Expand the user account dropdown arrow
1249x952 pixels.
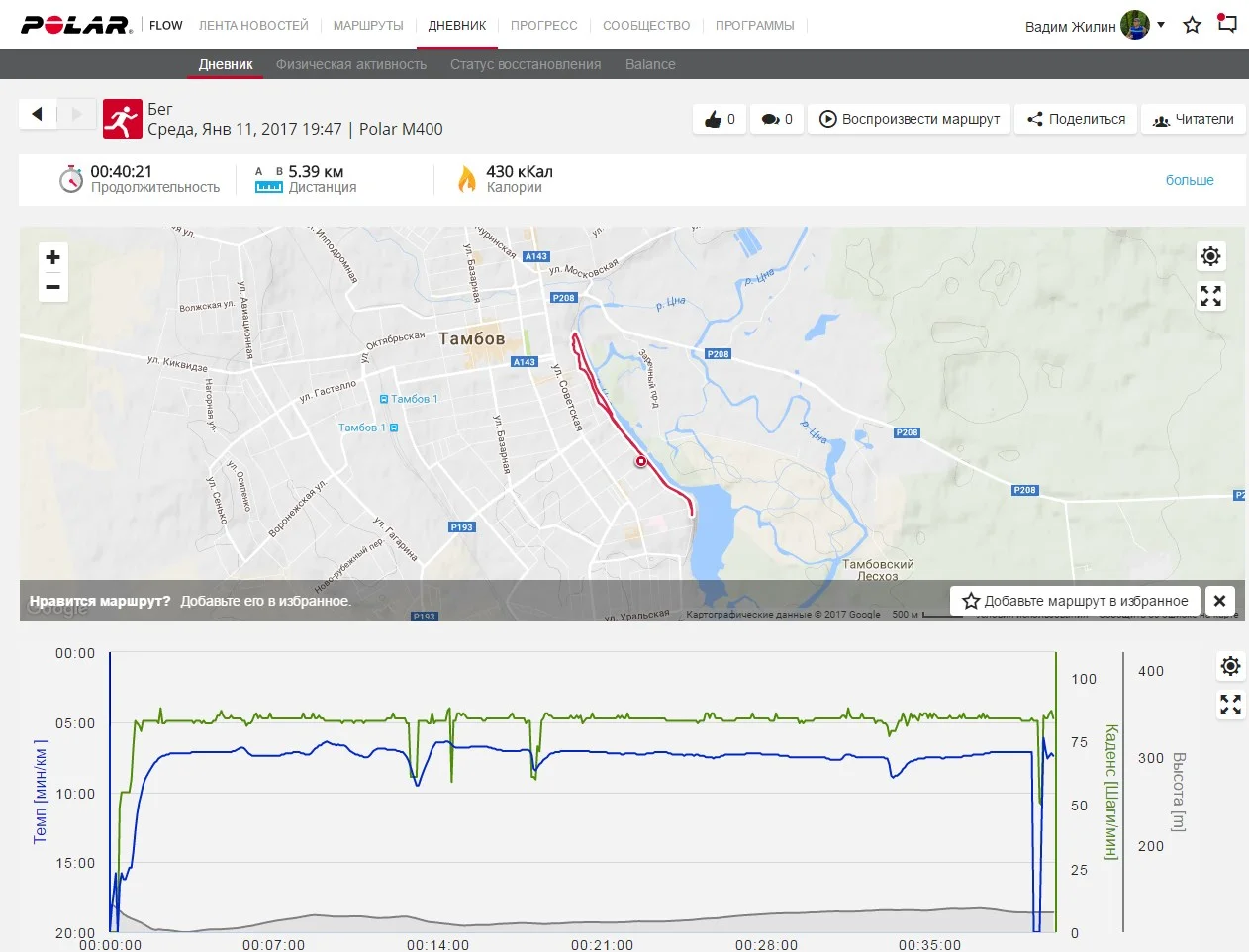point(1161,25)
